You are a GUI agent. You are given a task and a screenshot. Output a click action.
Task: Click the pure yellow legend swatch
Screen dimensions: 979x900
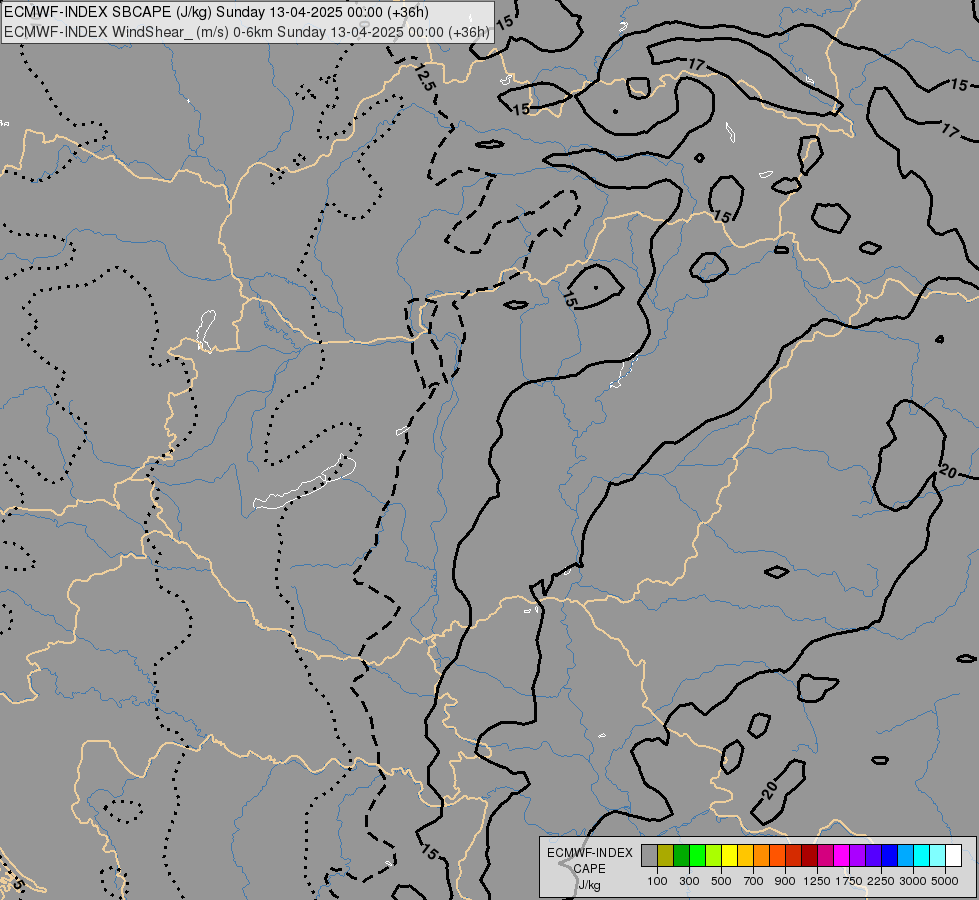pyautogui.click(x=729, y=855)
